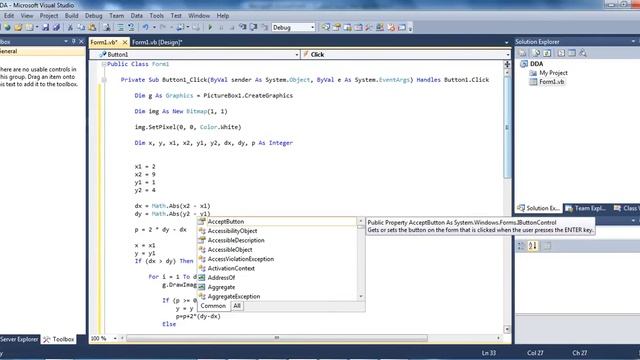Click Show All Files in Solution Explorer

(536, 53)
